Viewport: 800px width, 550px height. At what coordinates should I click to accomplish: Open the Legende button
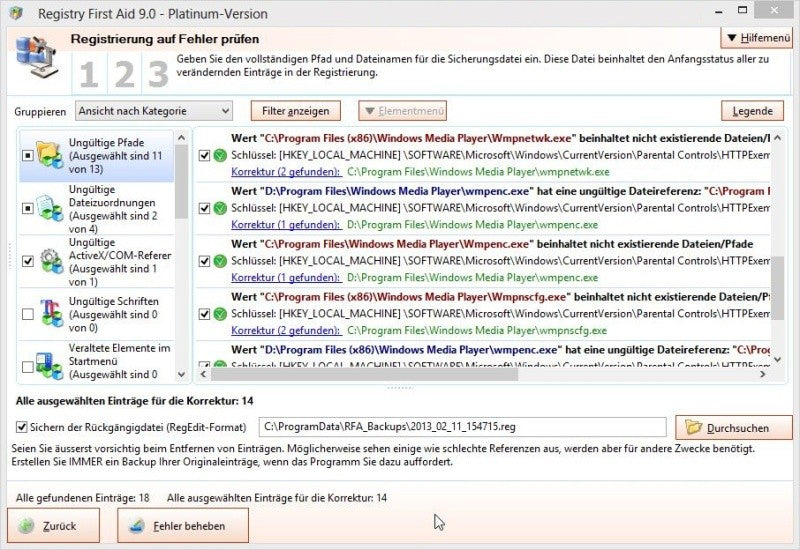coord(753,111)
